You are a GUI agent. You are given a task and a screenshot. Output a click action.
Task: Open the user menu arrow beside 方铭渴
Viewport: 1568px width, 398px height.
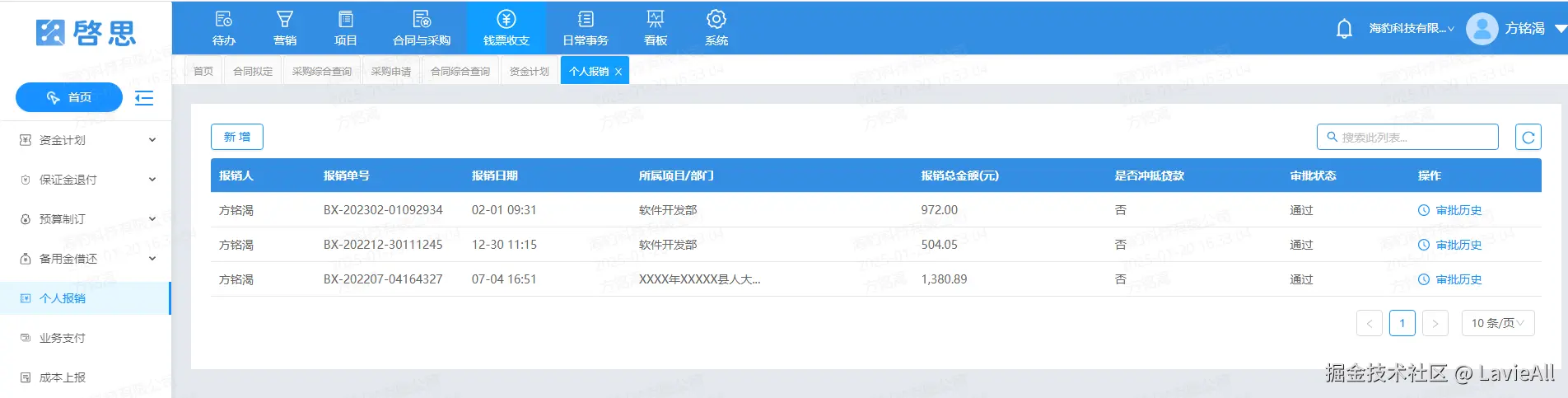pyautogui.click(x=1561, y=29)
